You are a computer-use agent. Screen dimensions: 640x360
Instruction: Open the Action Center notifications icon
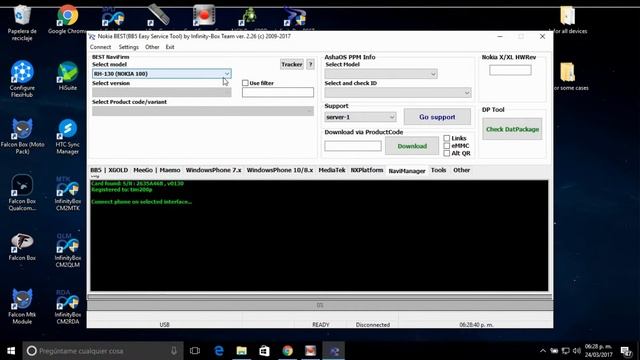626,351
